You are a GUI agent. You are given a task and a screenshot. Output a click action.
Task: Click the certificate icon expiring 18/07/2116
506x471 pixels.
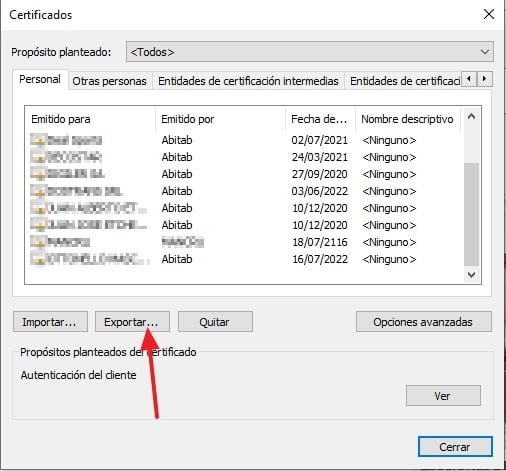[x=38, y=242]
